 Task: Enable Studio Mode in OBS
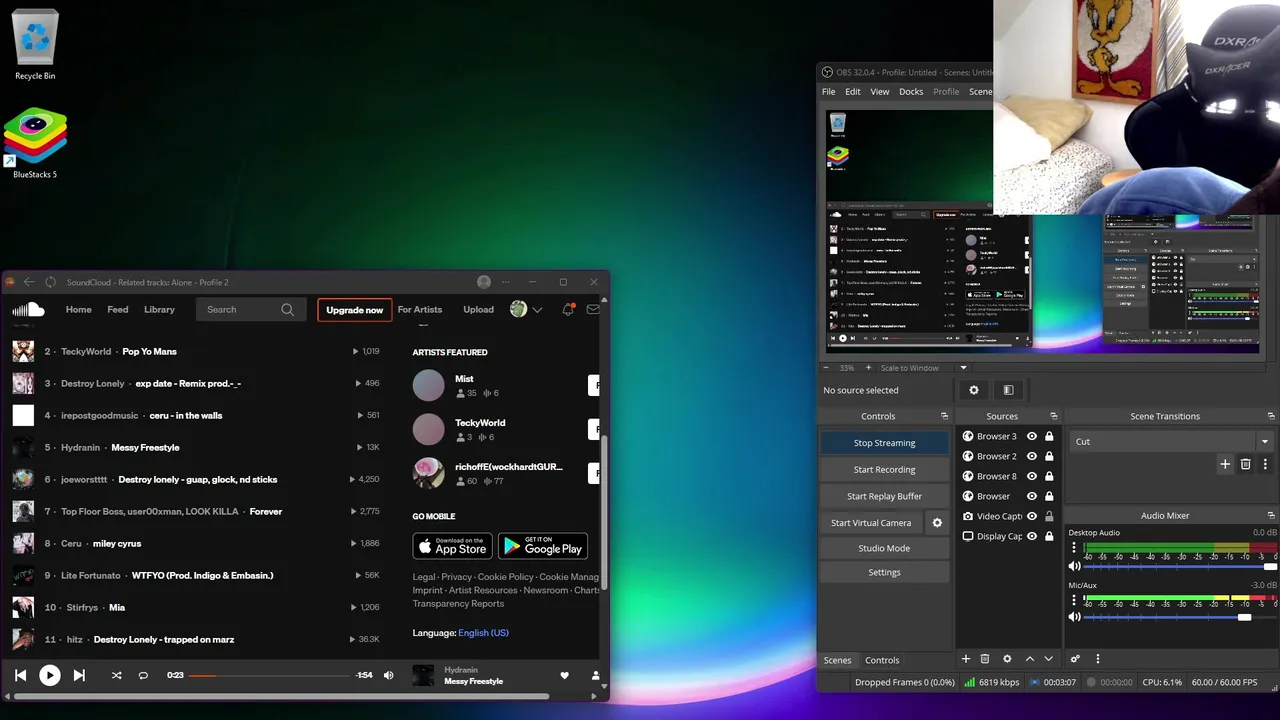[884, 548]
